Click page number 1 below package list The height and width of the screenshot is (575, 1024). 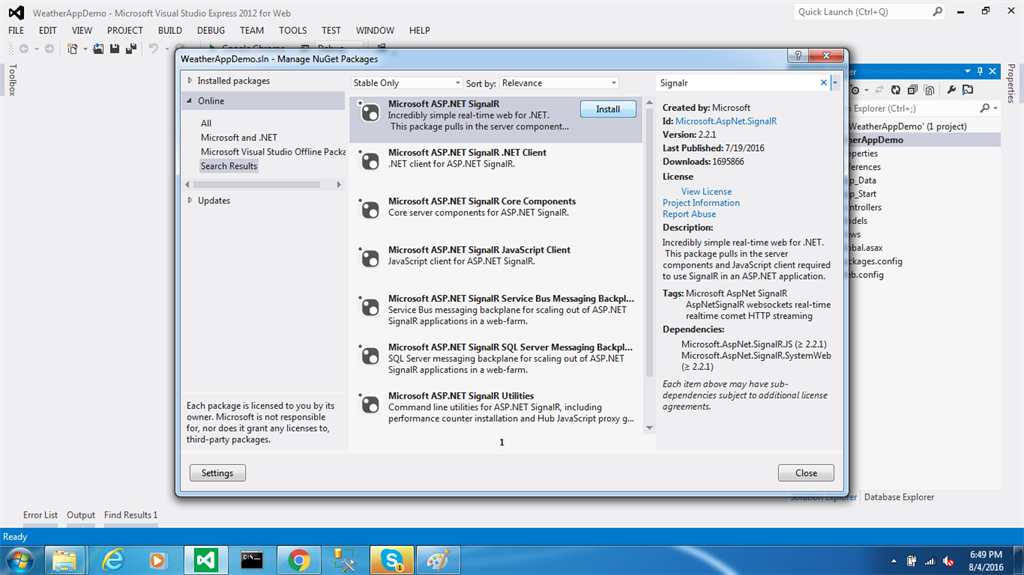tap(502, 442)
